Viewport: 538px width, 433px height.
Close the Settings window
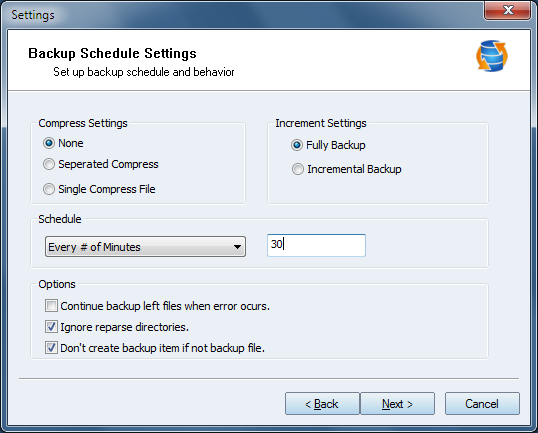coord(507,10)
